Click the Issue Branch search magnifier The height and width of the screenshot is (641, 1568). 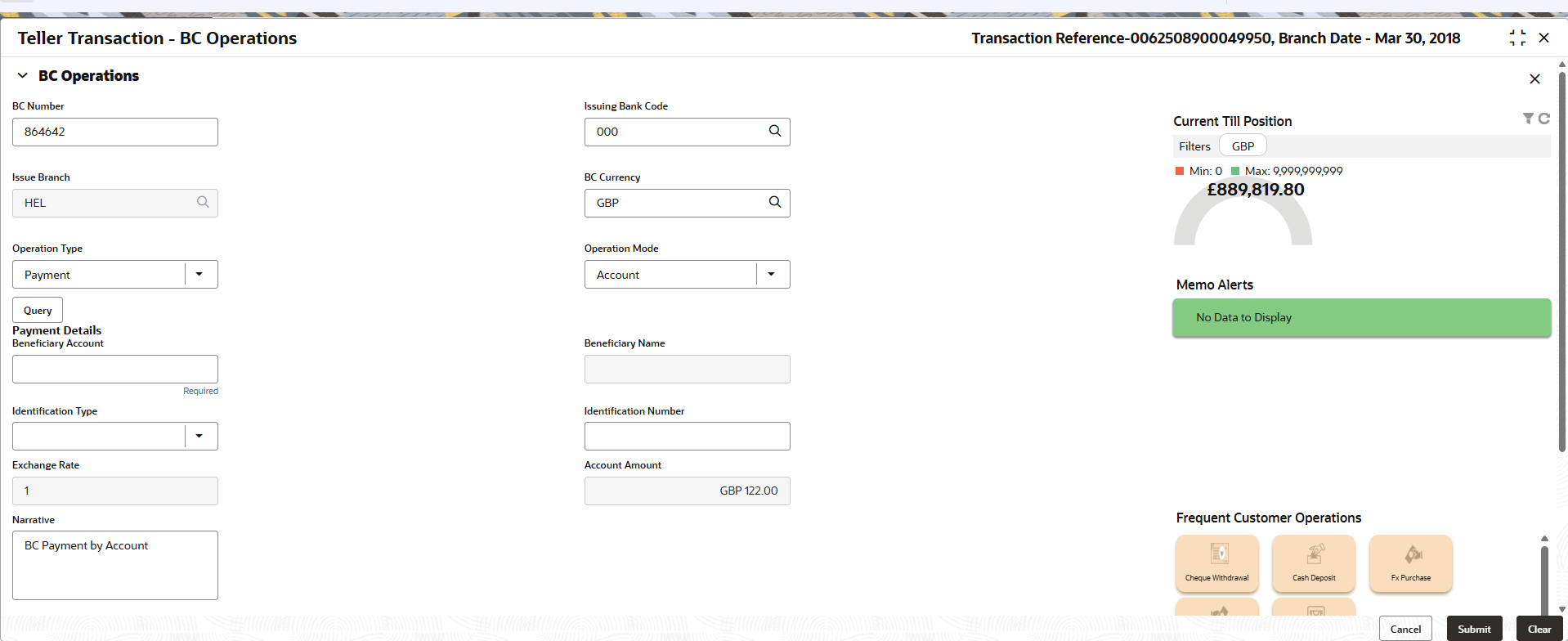tap(203, 202)
